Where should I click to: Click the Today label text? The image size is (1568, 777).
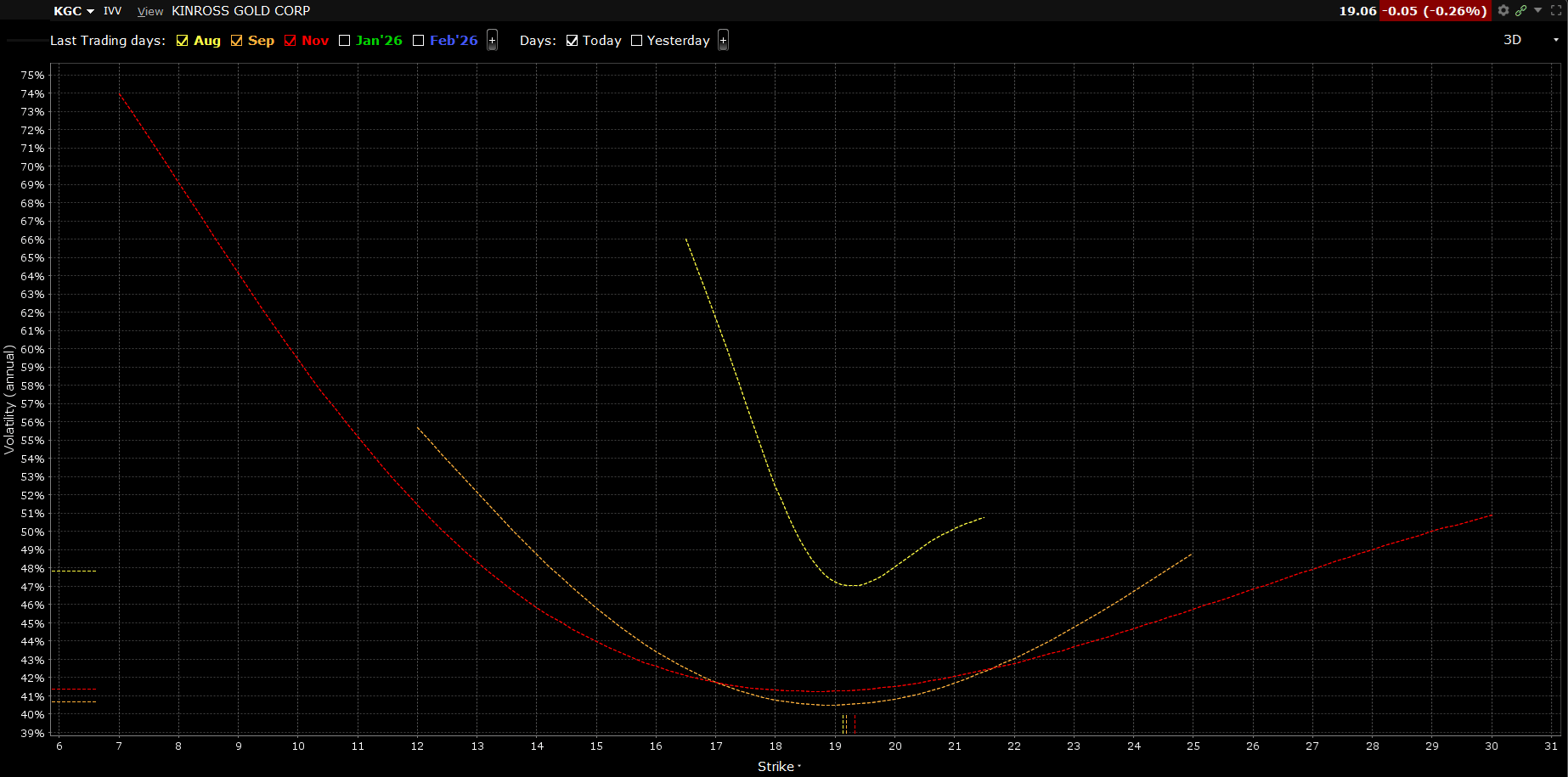(x=602, y=41)
